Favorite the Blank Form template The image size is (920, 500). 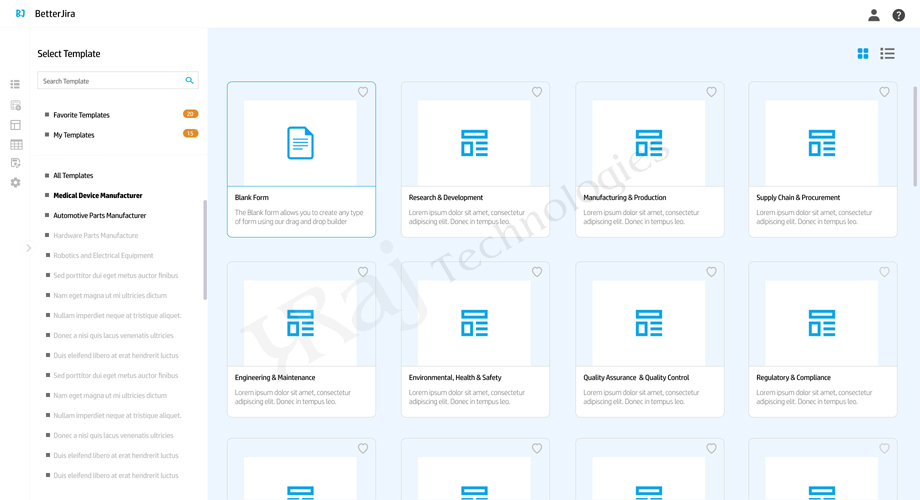click(363, 92)
